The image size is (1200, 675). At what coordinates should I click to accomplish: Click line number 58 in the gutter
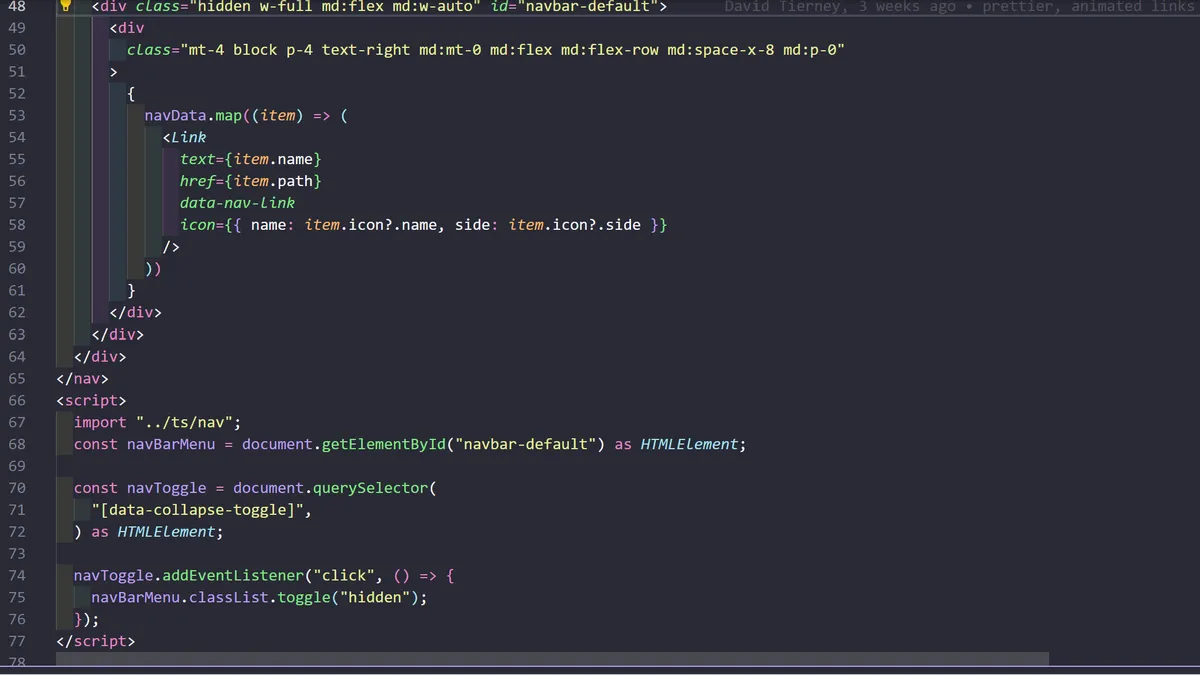tap(17, 225)
